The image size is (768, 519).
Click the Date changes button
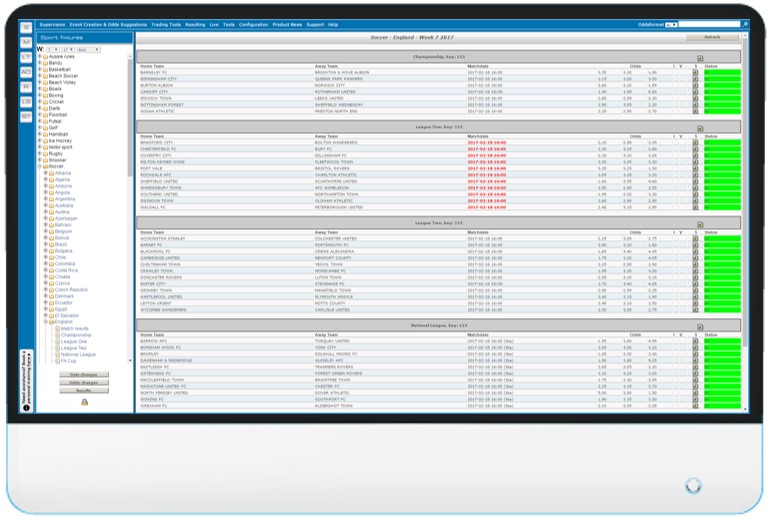tap(83, 374)
